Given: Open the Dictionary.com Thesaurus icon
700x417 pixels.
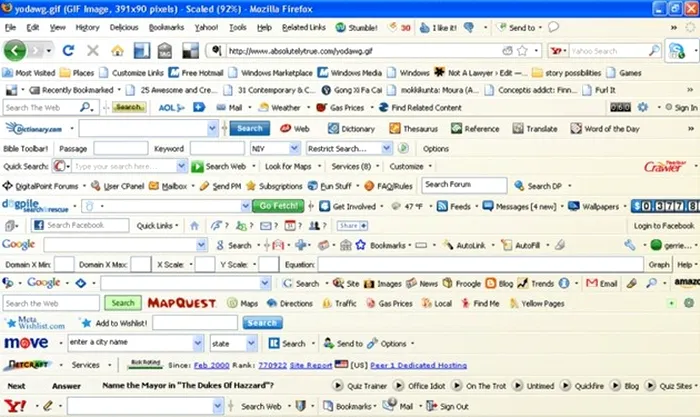Looking at the screenshot, I should pos(395,129).
